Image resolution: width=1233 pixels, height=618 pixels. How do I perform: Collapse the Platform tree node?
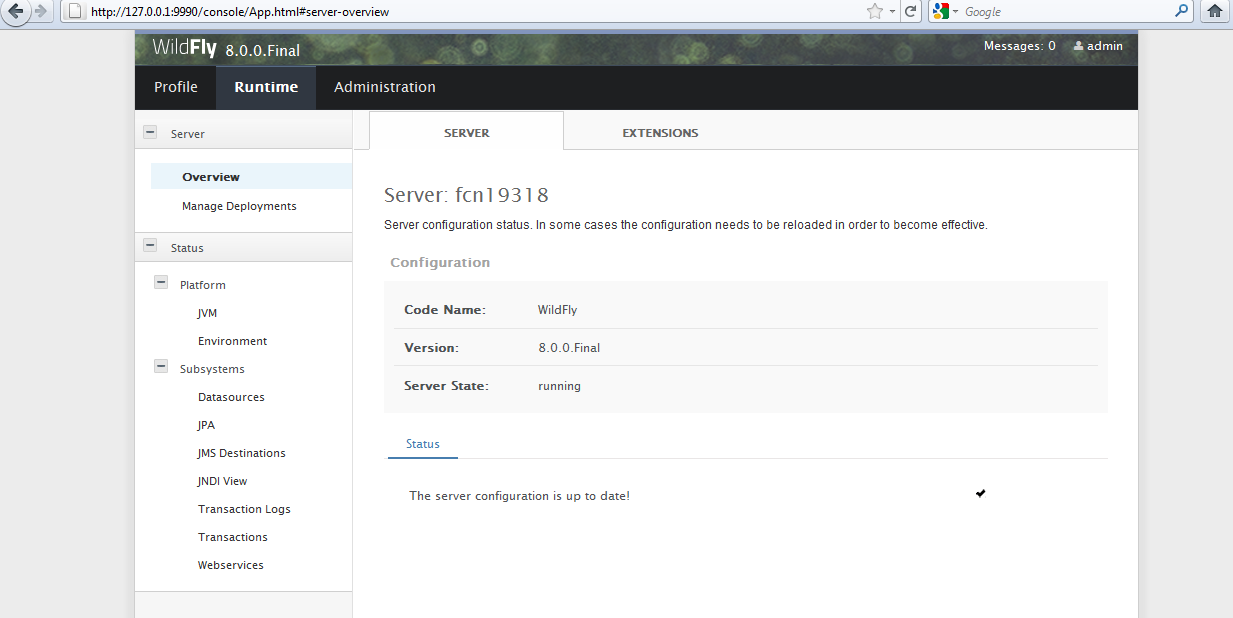coord(161,283)
